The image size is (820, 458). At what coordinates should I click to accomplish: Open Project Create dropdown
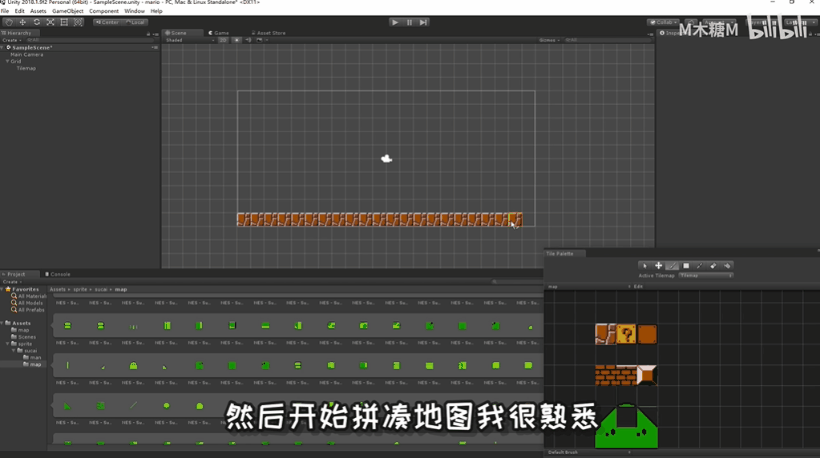(12, 281)
